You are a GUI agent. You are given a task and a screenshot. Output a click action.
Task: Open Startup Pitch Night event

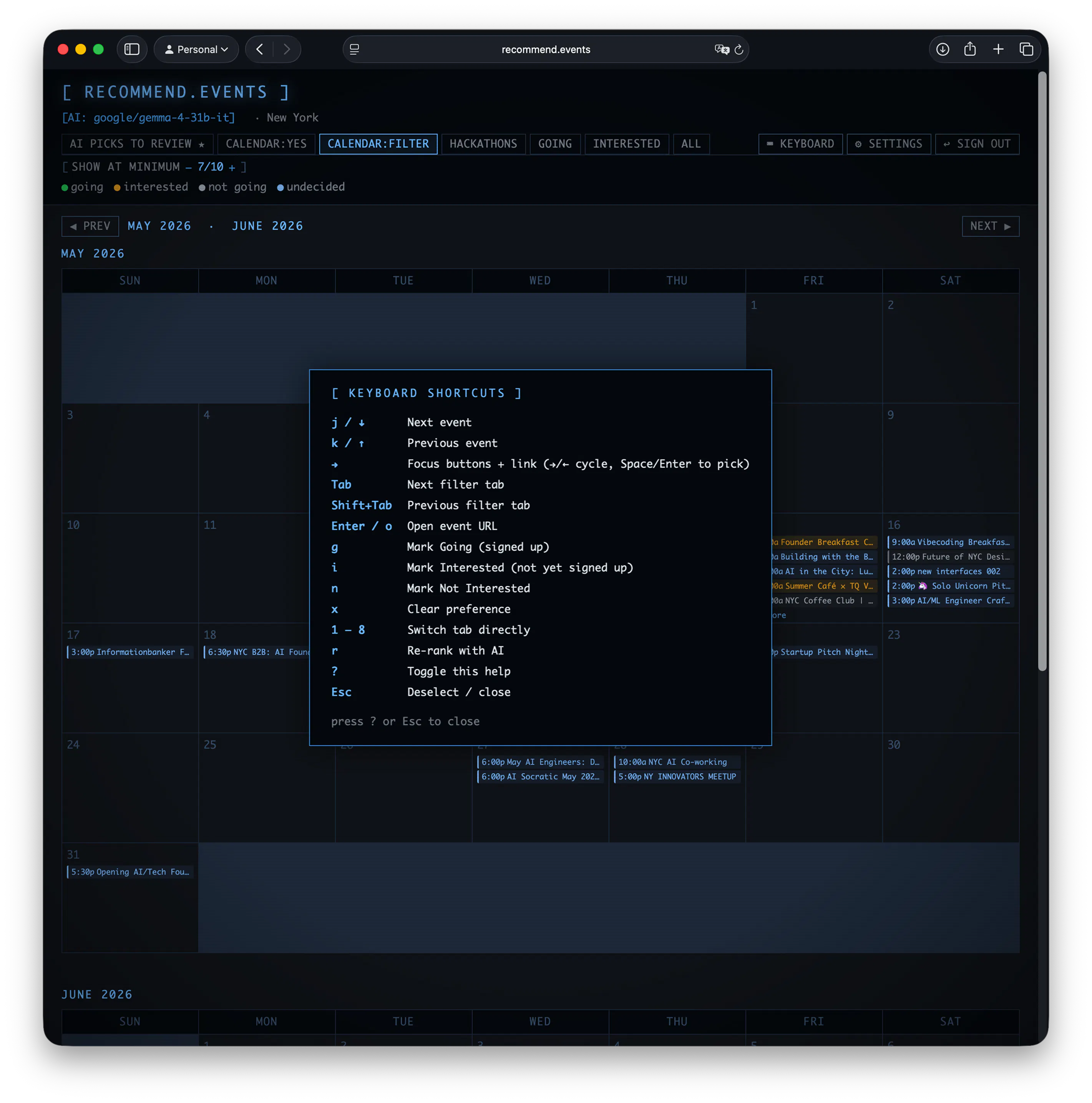click(824, 652)
